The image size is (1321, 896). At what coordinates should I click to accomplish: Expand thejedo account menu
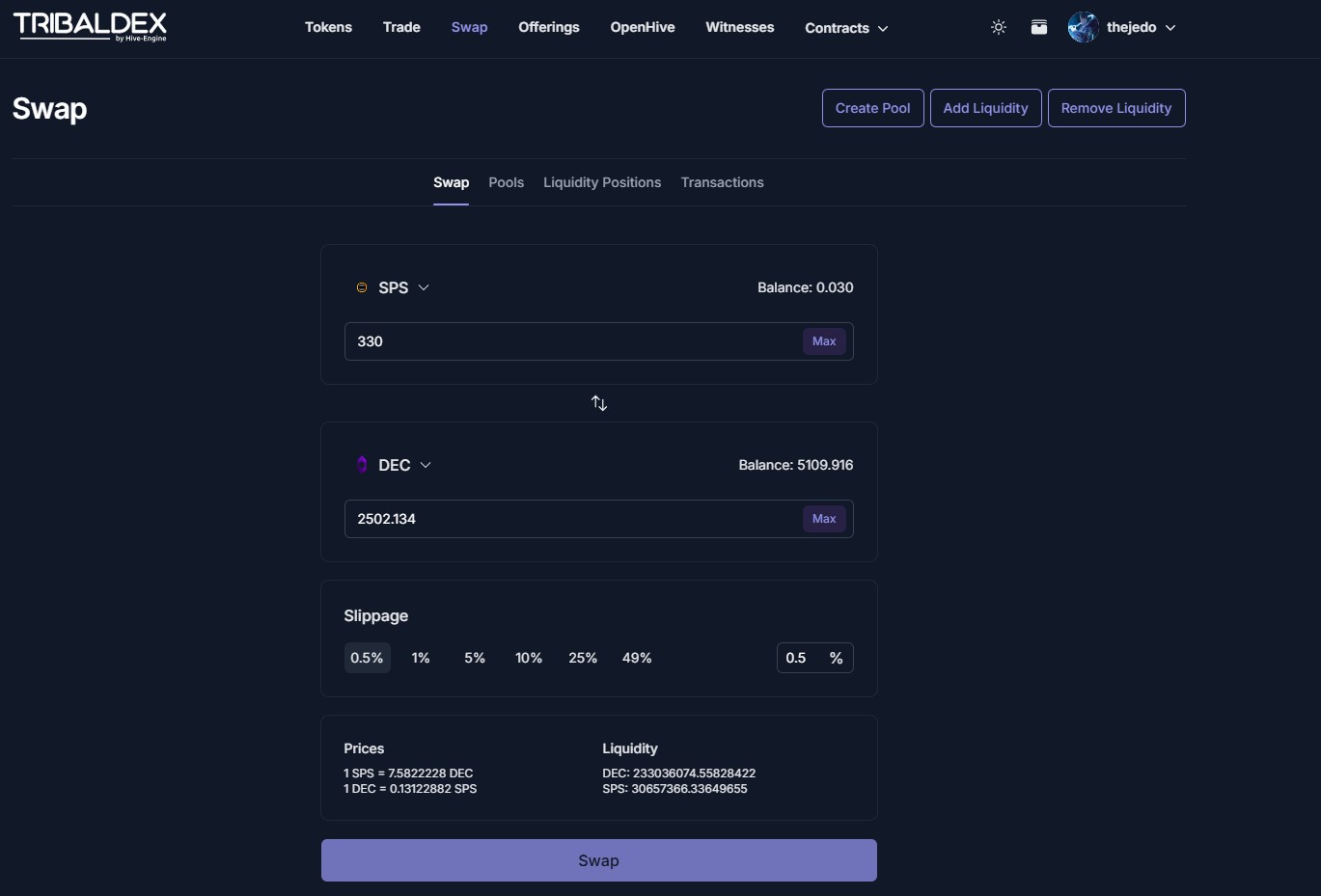tap(1142, 27)
